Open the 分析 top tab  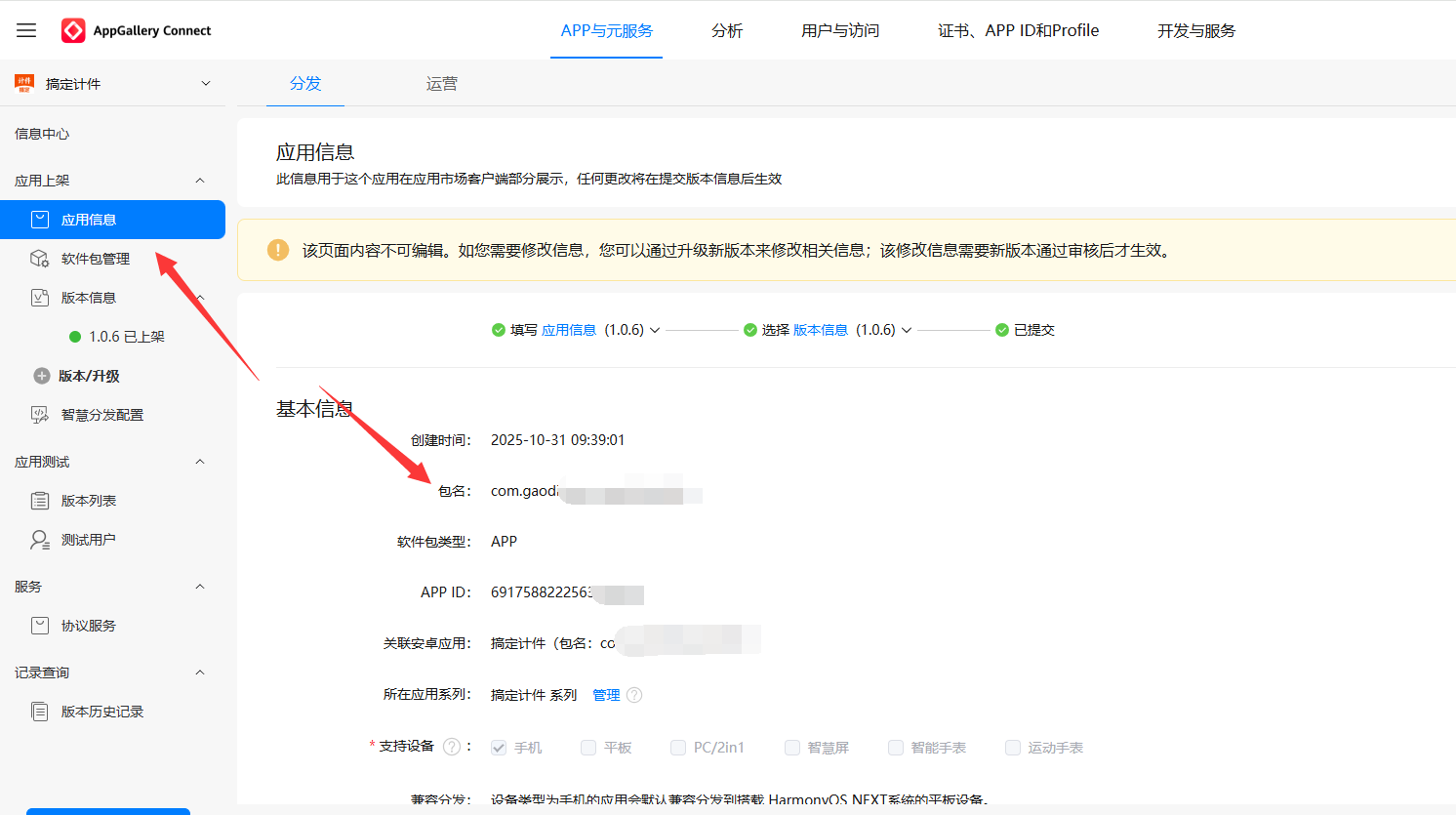tap(727, 30)
